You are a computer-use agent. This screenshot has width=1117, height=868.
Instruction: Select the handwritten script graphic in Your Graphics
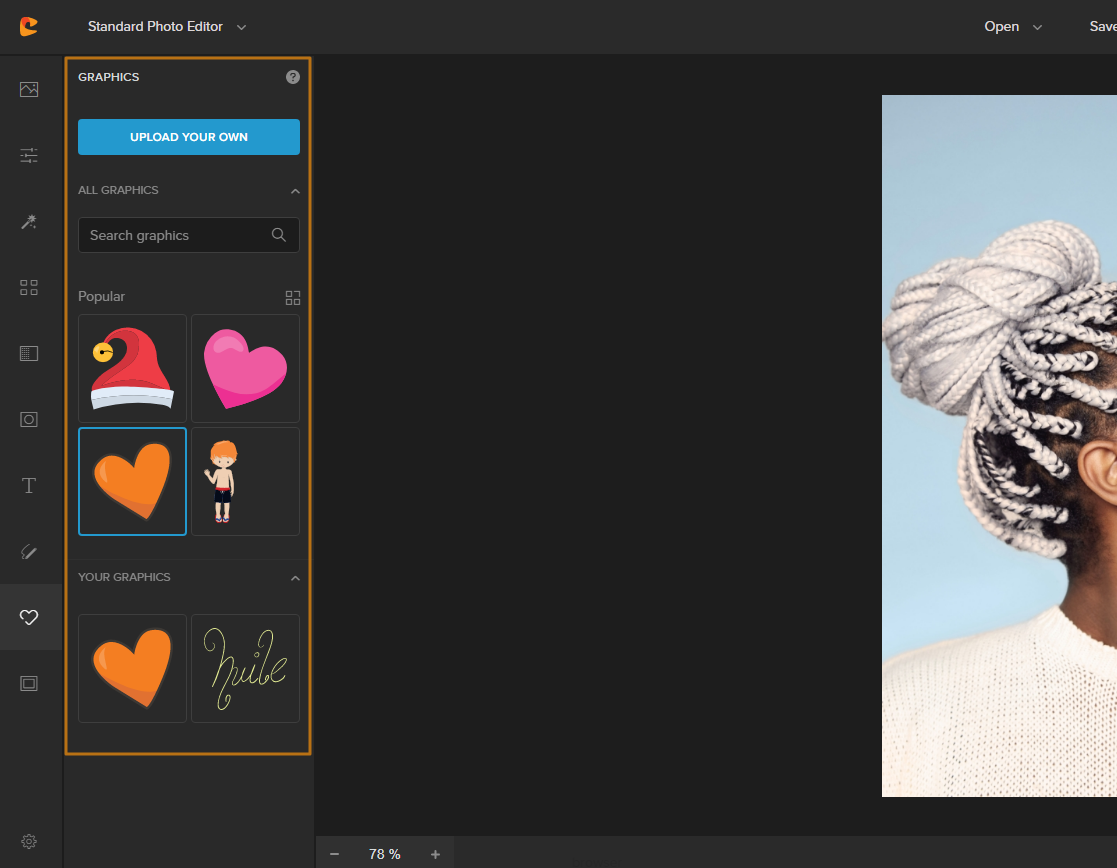(245, 668)
